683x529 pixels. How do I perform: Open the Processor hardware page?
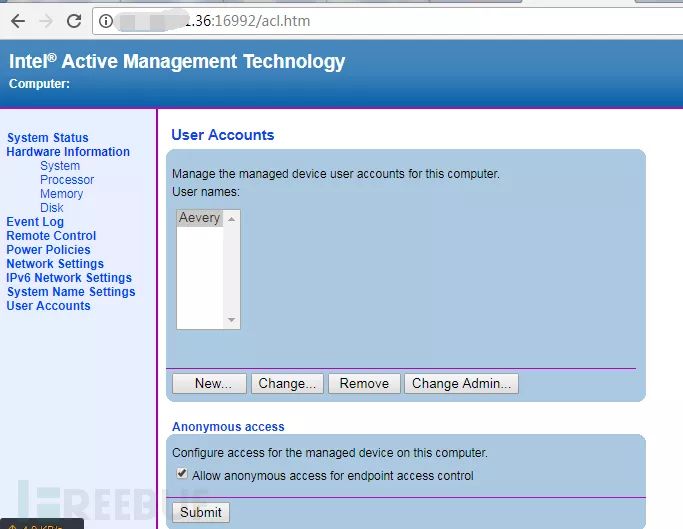pyautogui.click(x=67, y=180)
